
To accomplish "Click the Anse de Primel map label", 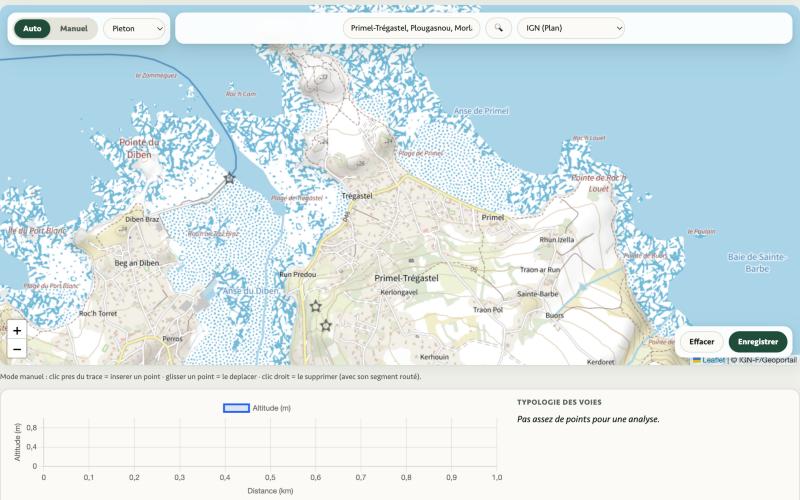I will [481, 111].
